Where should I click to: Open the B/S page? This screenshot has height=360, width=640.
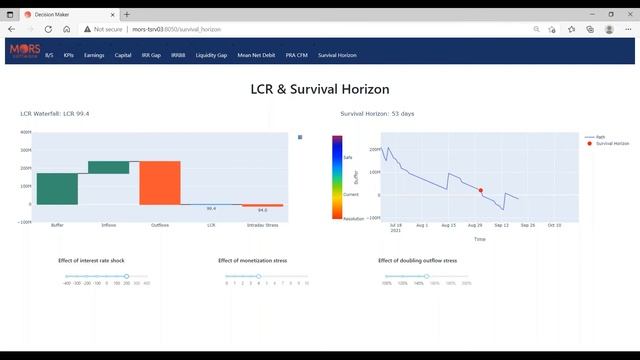click(x=49, y=55)
